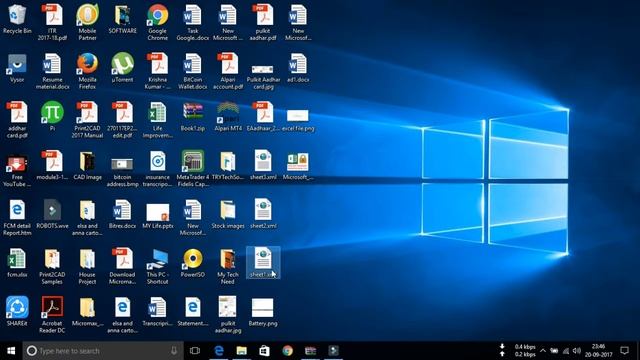
Task: Open File Explorer from the taskbar
Action: [x=242, y=351]
